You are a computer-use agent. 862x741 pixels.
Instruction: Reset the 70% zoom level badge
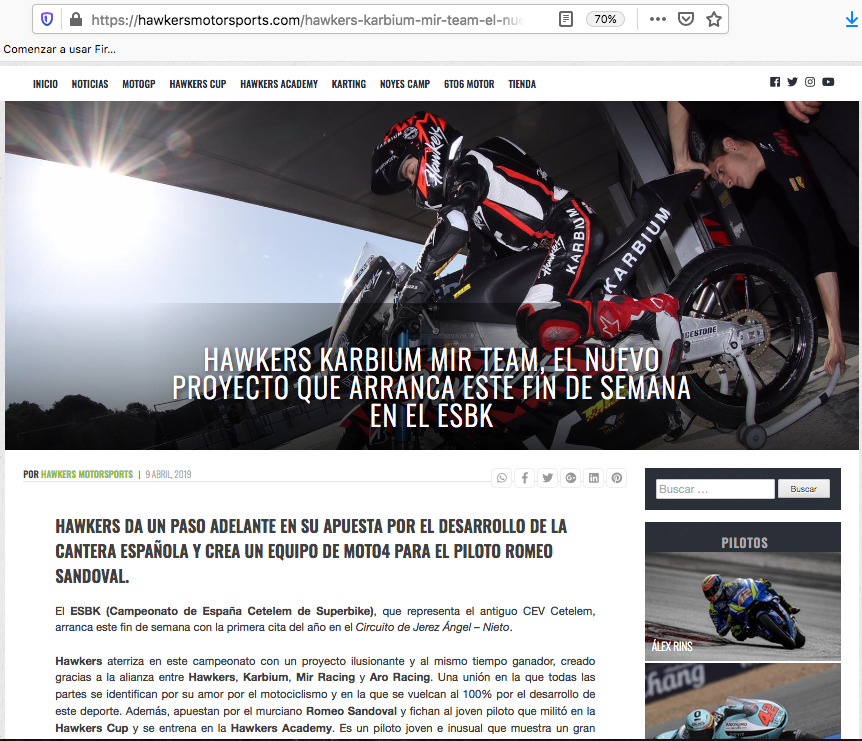[x=605, y=19]
